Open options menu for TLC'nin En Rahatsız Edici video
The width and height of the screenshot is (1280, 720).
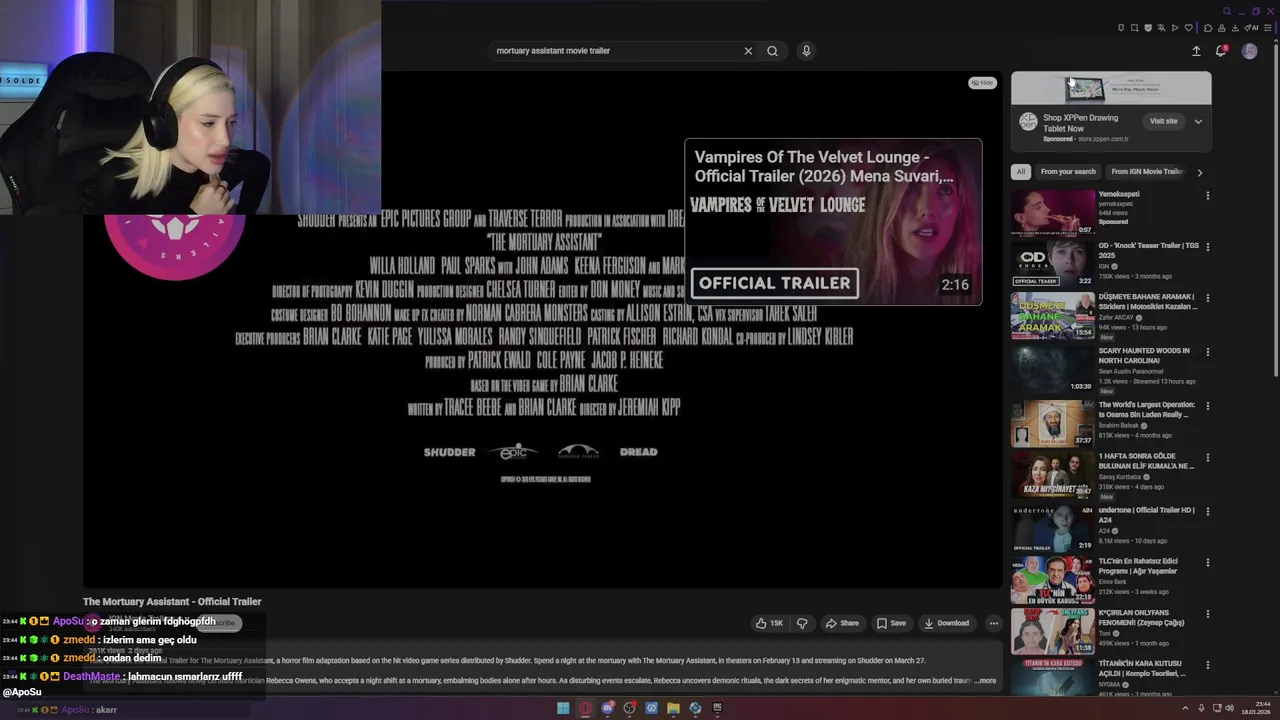coord(1207,562)
